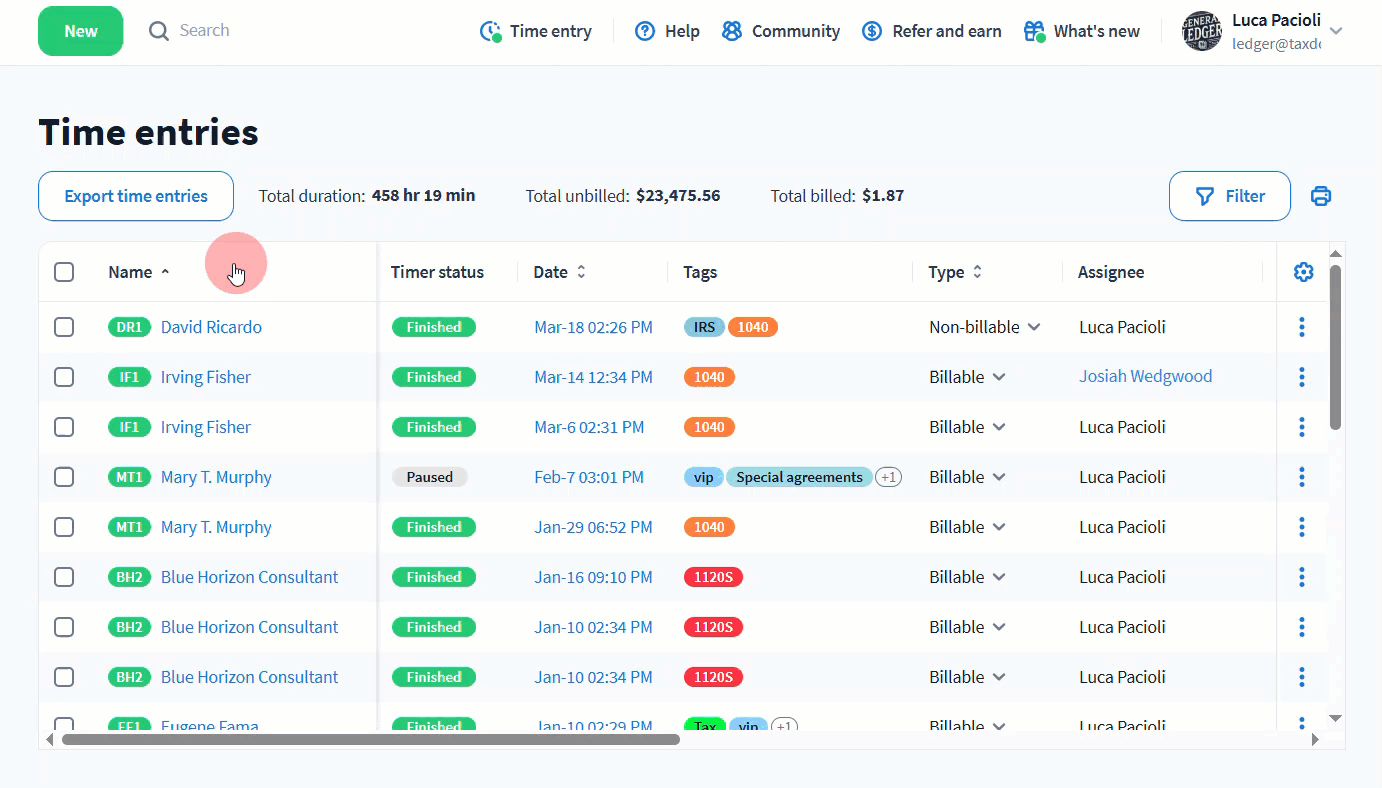Click the DR1 client badge

[129, 327]
